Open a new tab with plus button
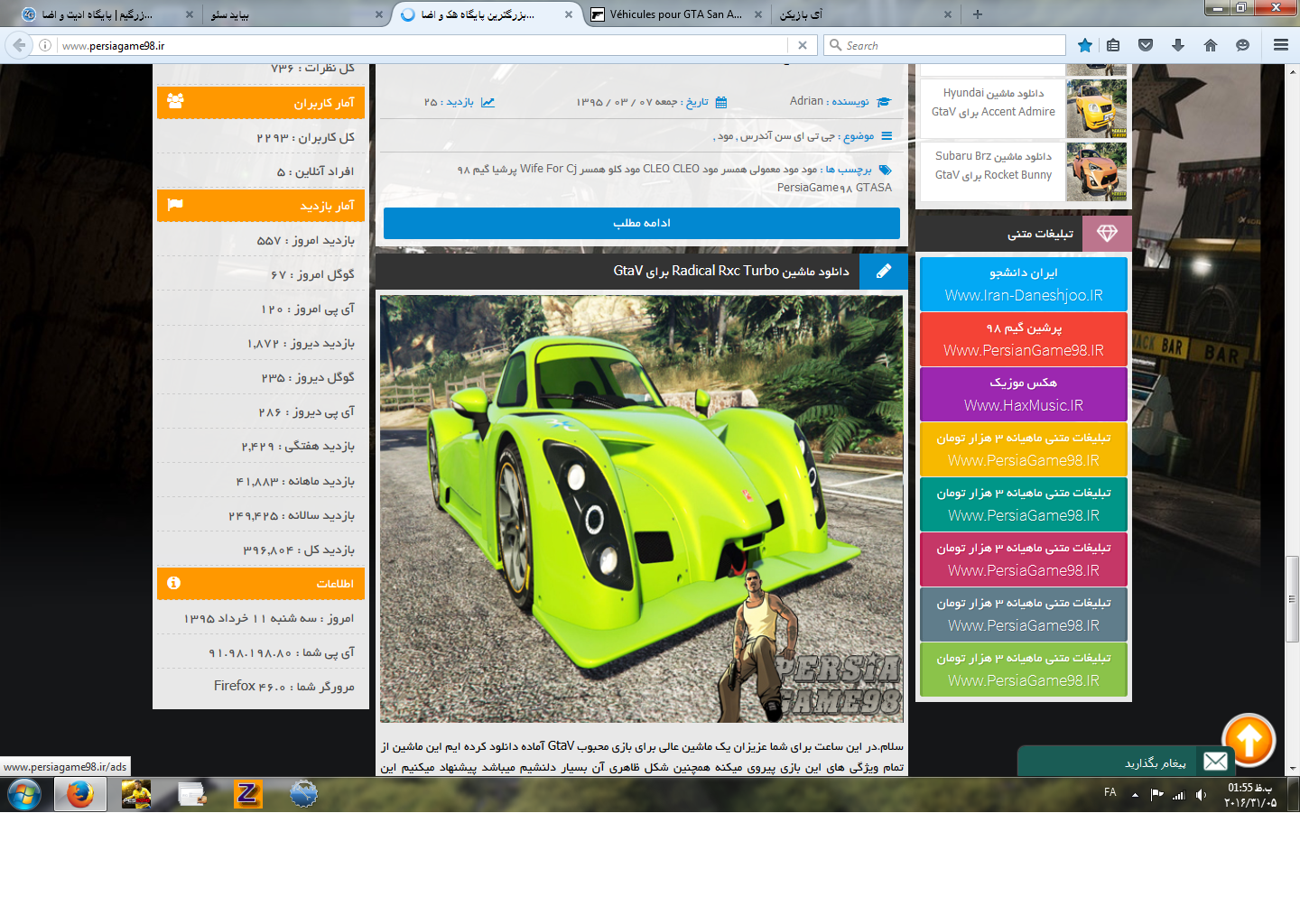Viewport: 1300px width, 924px height. click(x=978, y=14)
